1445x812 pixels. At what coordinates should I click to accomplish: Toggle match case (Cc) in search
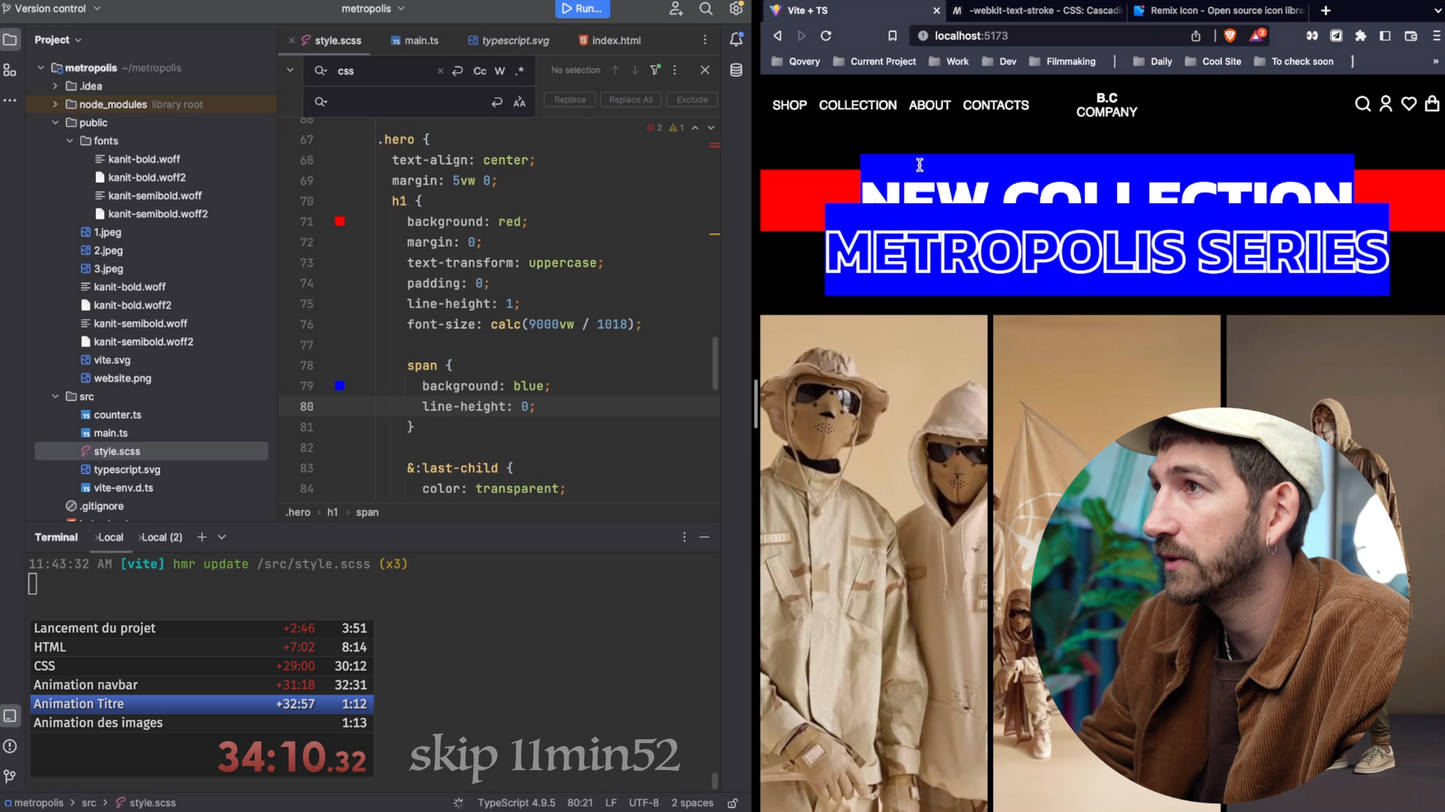coord(480,71)
